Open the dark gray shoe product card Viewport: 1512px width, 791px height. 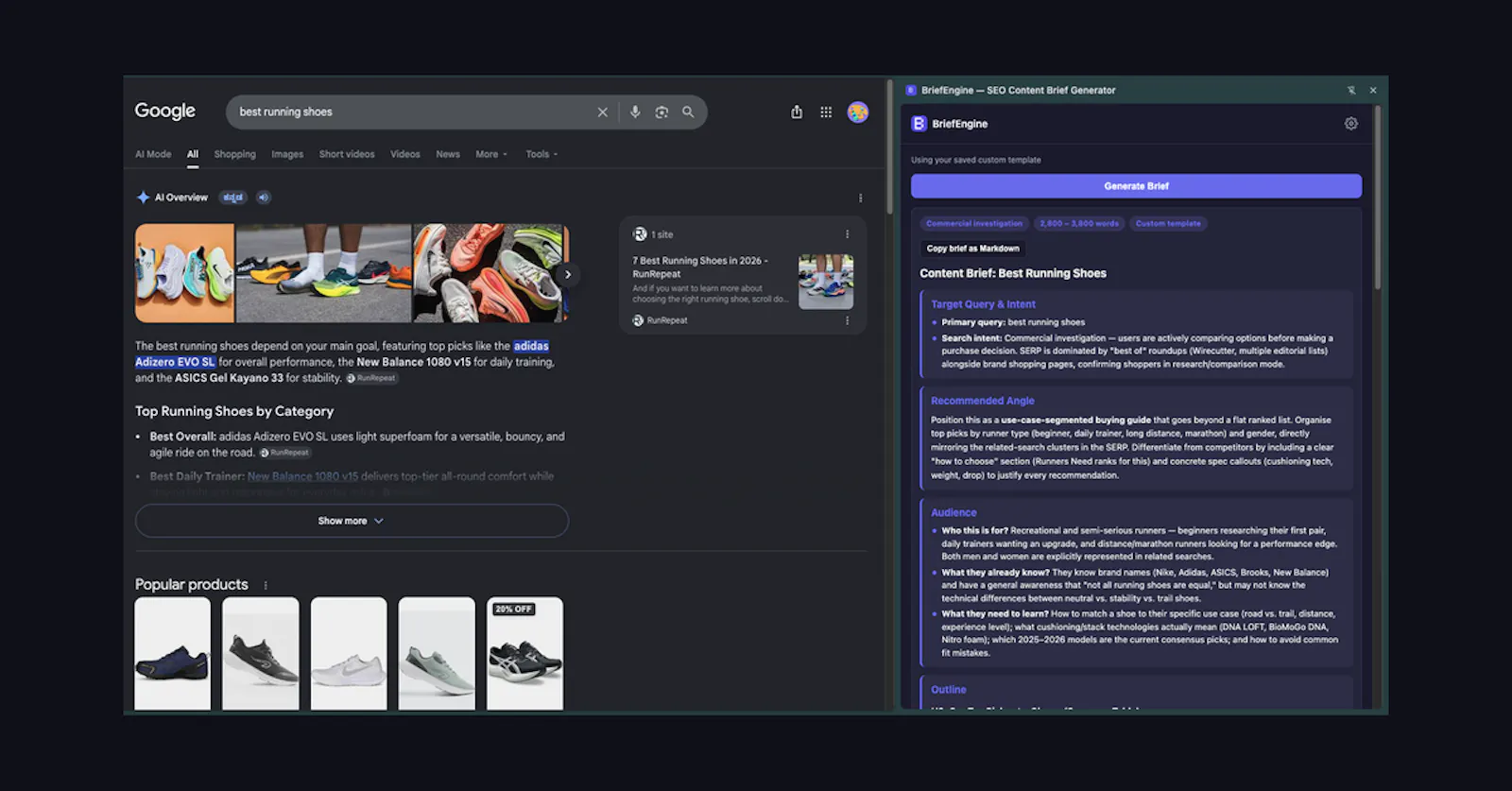coord(261,653)
